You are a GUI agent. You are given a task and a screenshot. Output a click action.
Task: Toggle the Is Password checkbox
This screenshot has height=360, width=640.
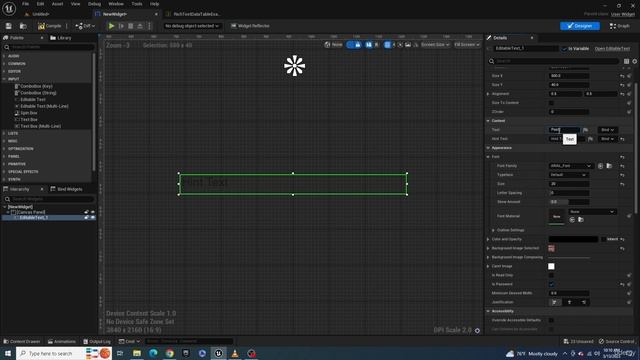pos(551,284)
